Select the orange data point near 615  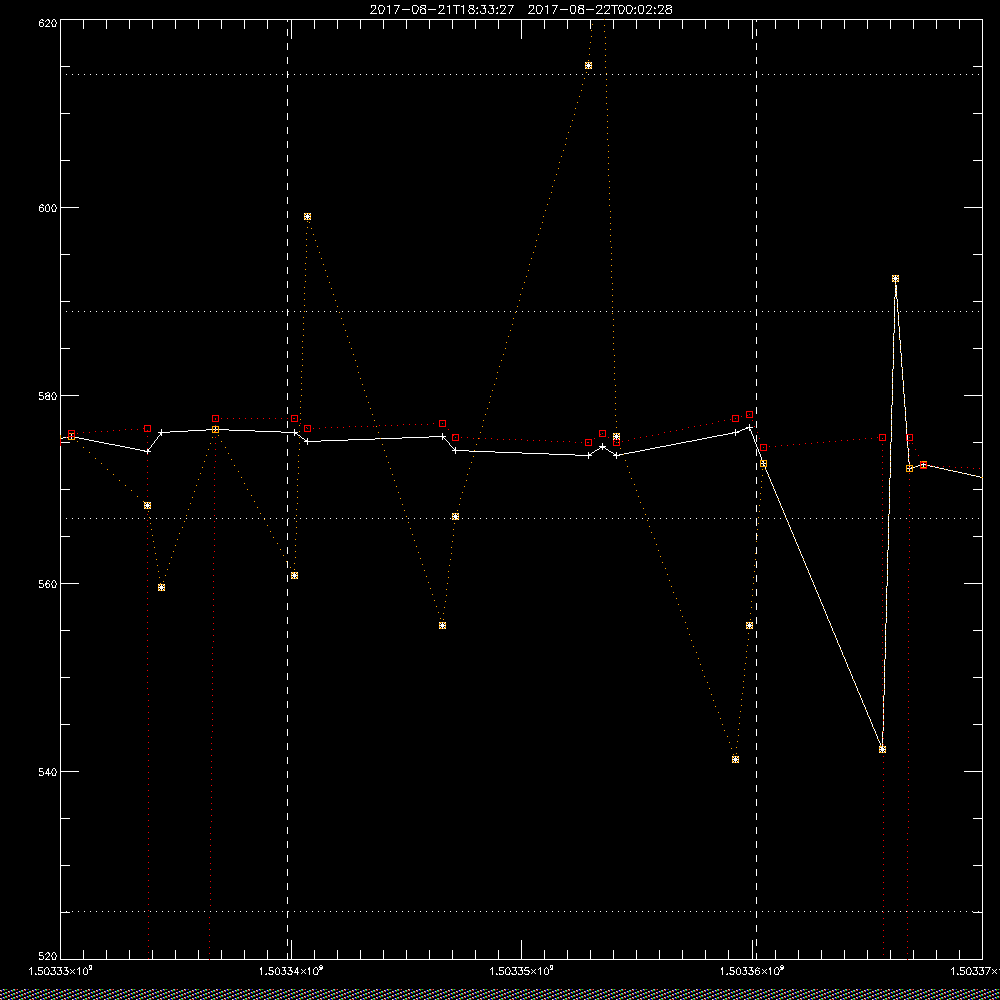pyautogui.click(x=589, y=66)
